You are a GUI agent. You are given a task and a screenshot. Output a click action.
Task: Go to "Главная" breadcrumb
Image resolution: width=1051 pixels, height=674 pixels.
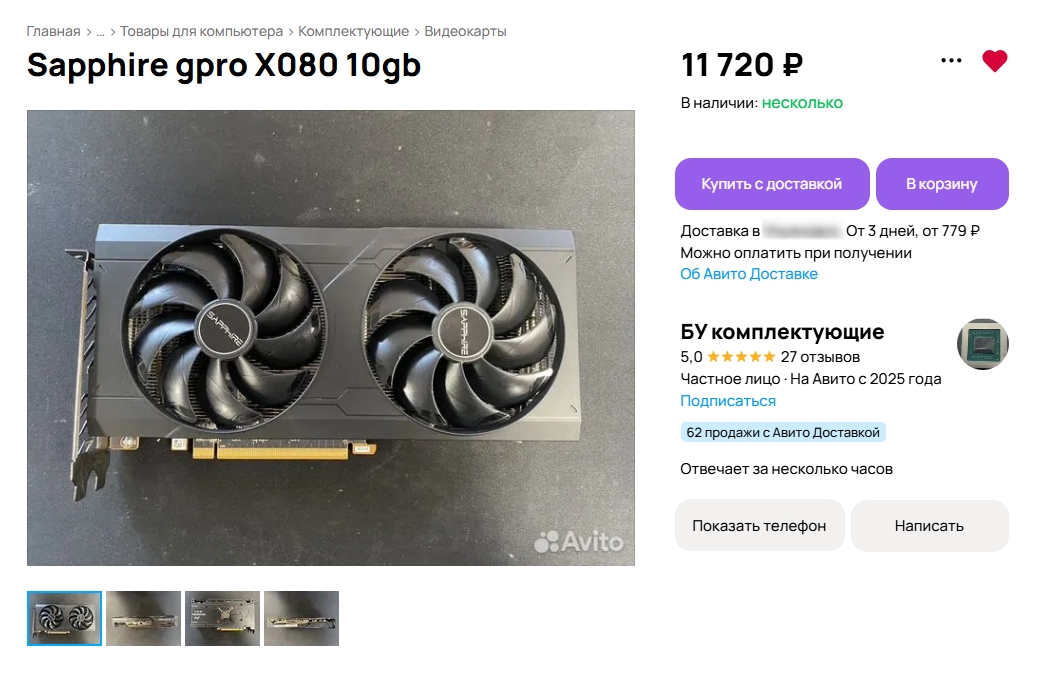pyautogui.click(x=53, y=31)
